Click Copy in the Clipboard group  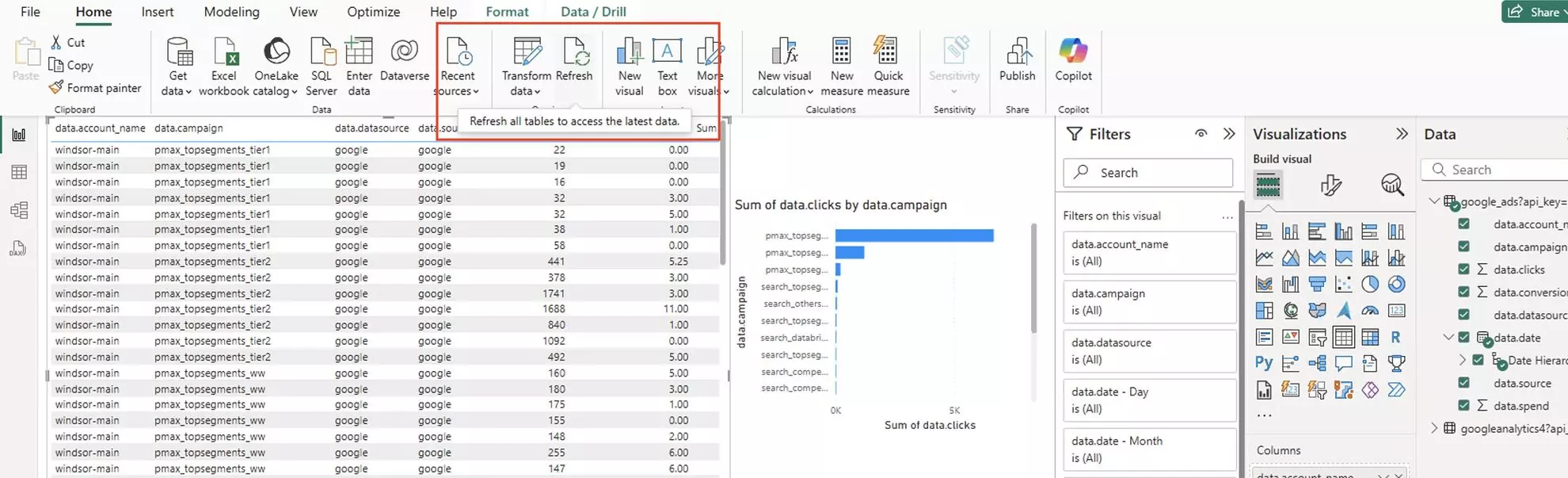coord(70,65)
